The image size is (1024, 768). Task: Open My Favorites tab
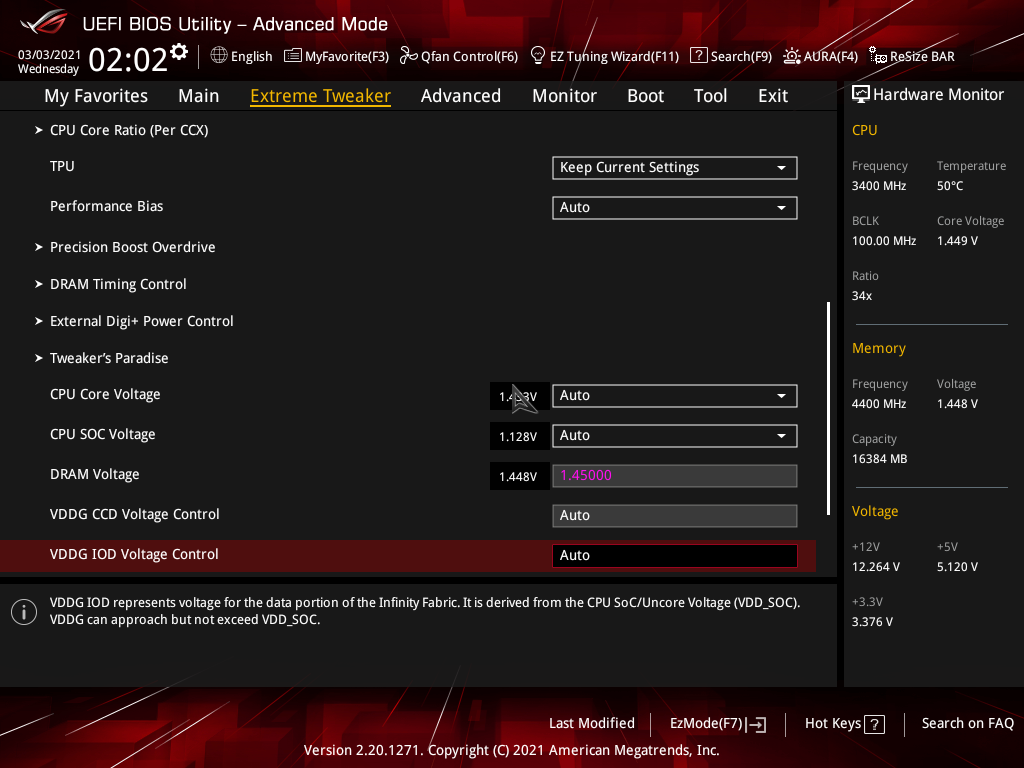click(x=96, y=96)
